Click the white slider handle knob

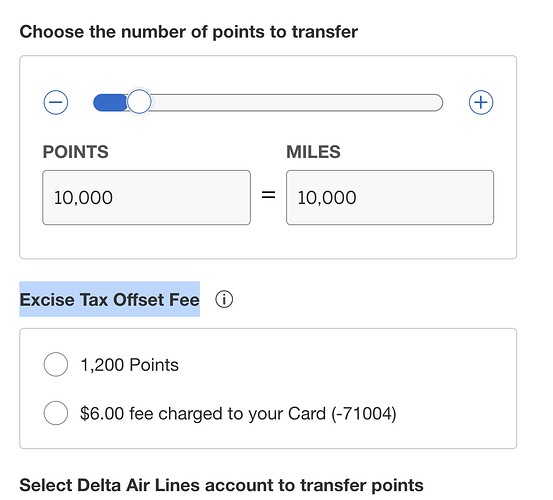tap(139, 102)
